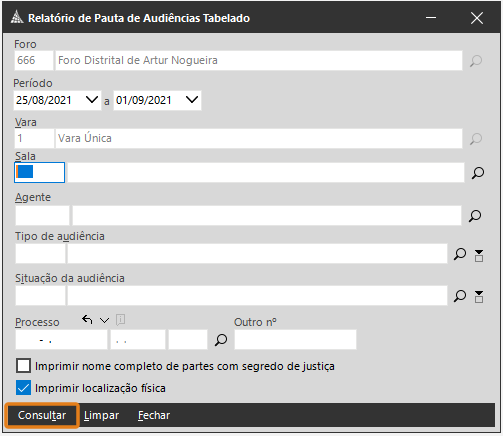
Task: Close the Relatório de Pauta window
Action: pyautogui.click(x=477, y=18)
